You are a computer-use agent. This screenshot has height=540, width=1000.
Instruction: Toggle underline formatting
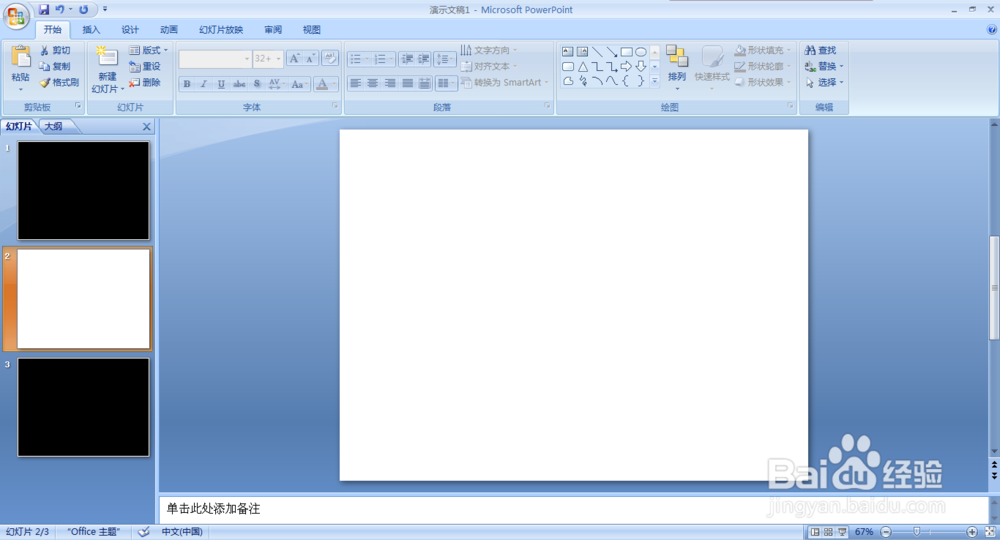221,84
